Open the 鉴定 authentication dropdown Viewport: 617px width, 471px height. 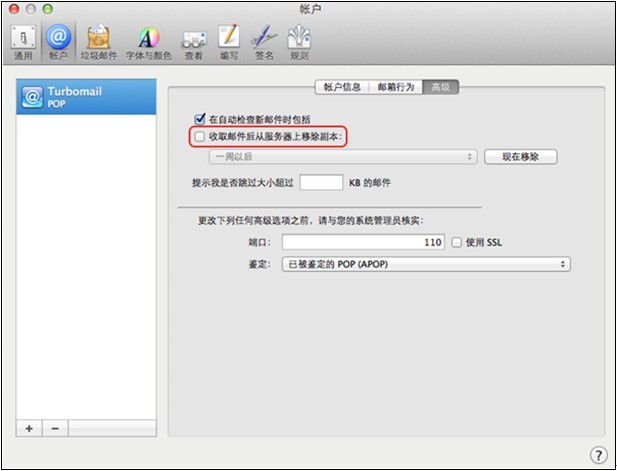point(426,264)
